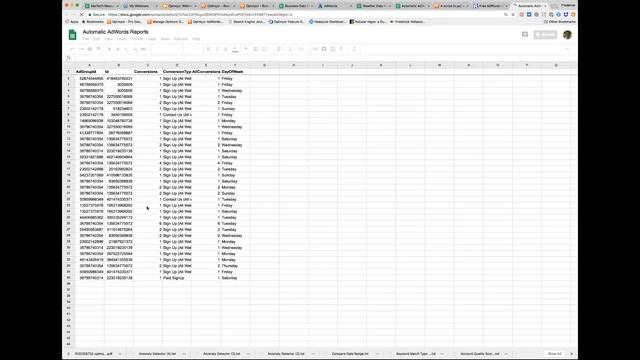Click the Share button
The height and width of the screenshot is (360, 640).
(x=545, y=35)
